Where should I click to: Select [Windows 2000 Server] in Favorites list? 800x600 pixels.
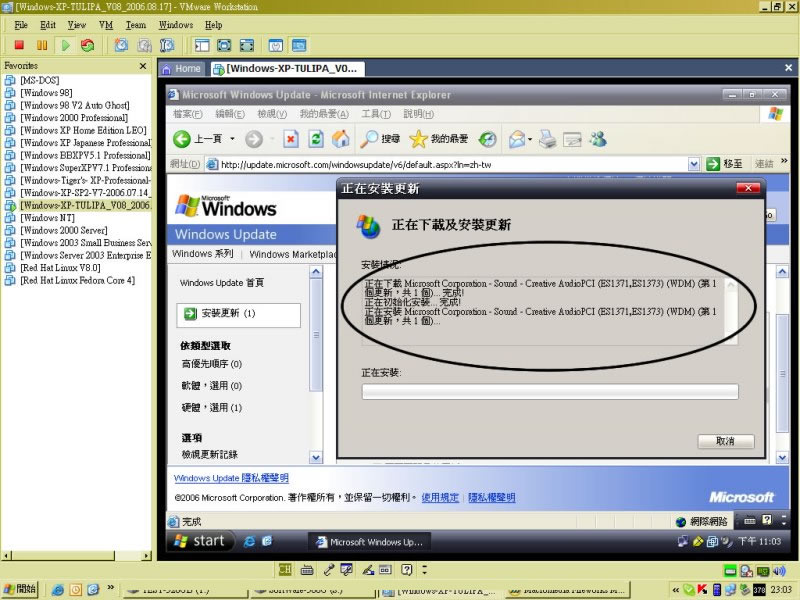(x=63, y=230)
